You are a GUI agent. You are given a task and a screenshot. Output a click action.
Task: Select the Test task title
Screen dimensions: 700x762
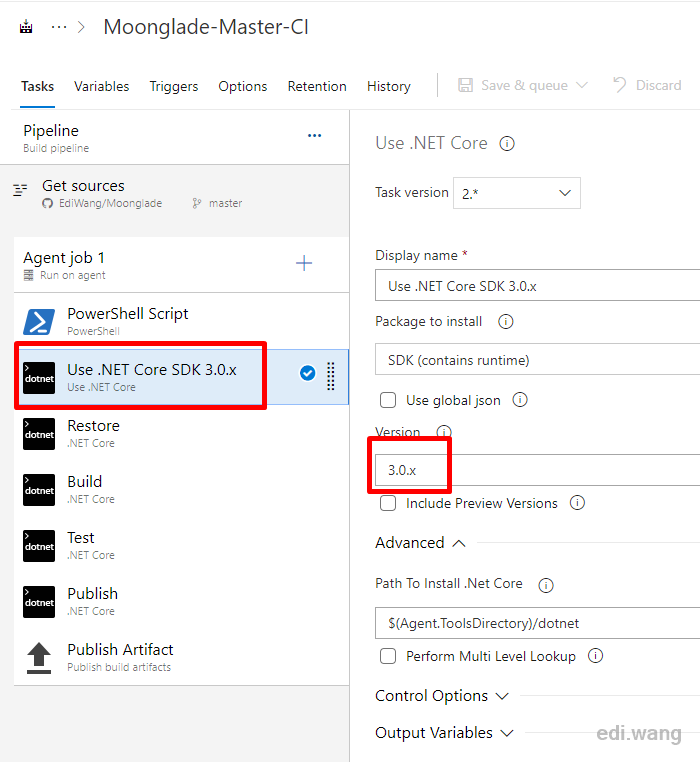(81, 537)
